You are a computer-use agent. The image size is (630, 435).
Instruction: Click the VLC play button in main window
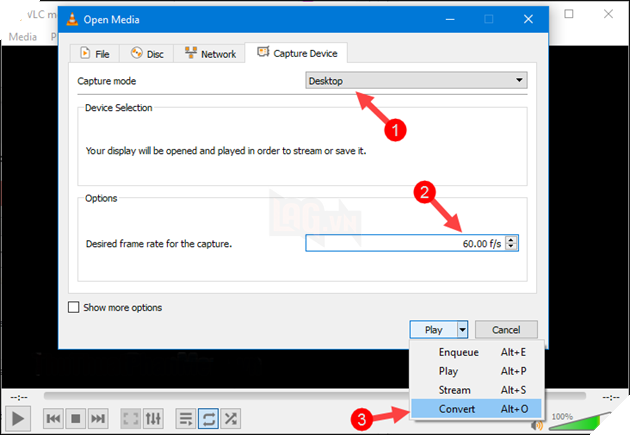18,419
